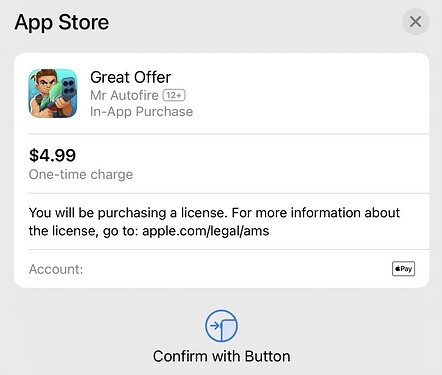Screen dimensions: 442x375
Task: Open the apple.com/legal/ams link
Action: [206, 231]
